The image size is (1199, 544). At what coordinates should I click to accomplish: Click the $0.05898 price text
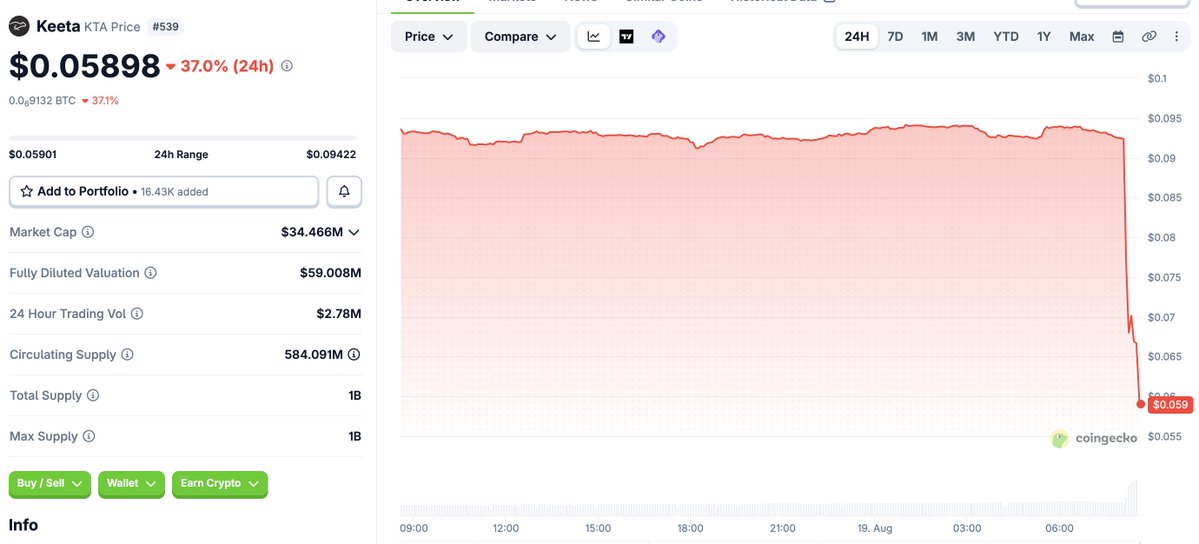pyautogui.click(x=84, y=67)
